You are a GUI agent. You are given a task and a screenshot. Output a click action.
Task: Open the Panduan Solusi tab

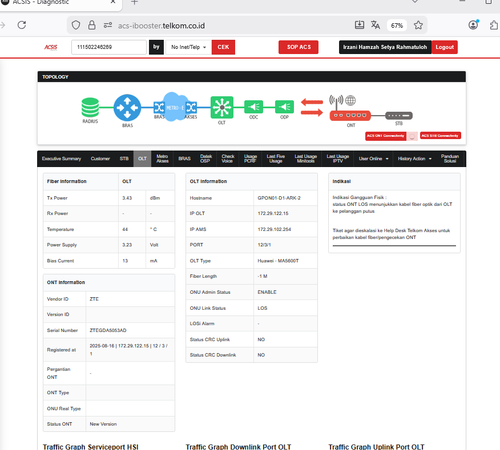pyautogui.click(x=450, y=159)
